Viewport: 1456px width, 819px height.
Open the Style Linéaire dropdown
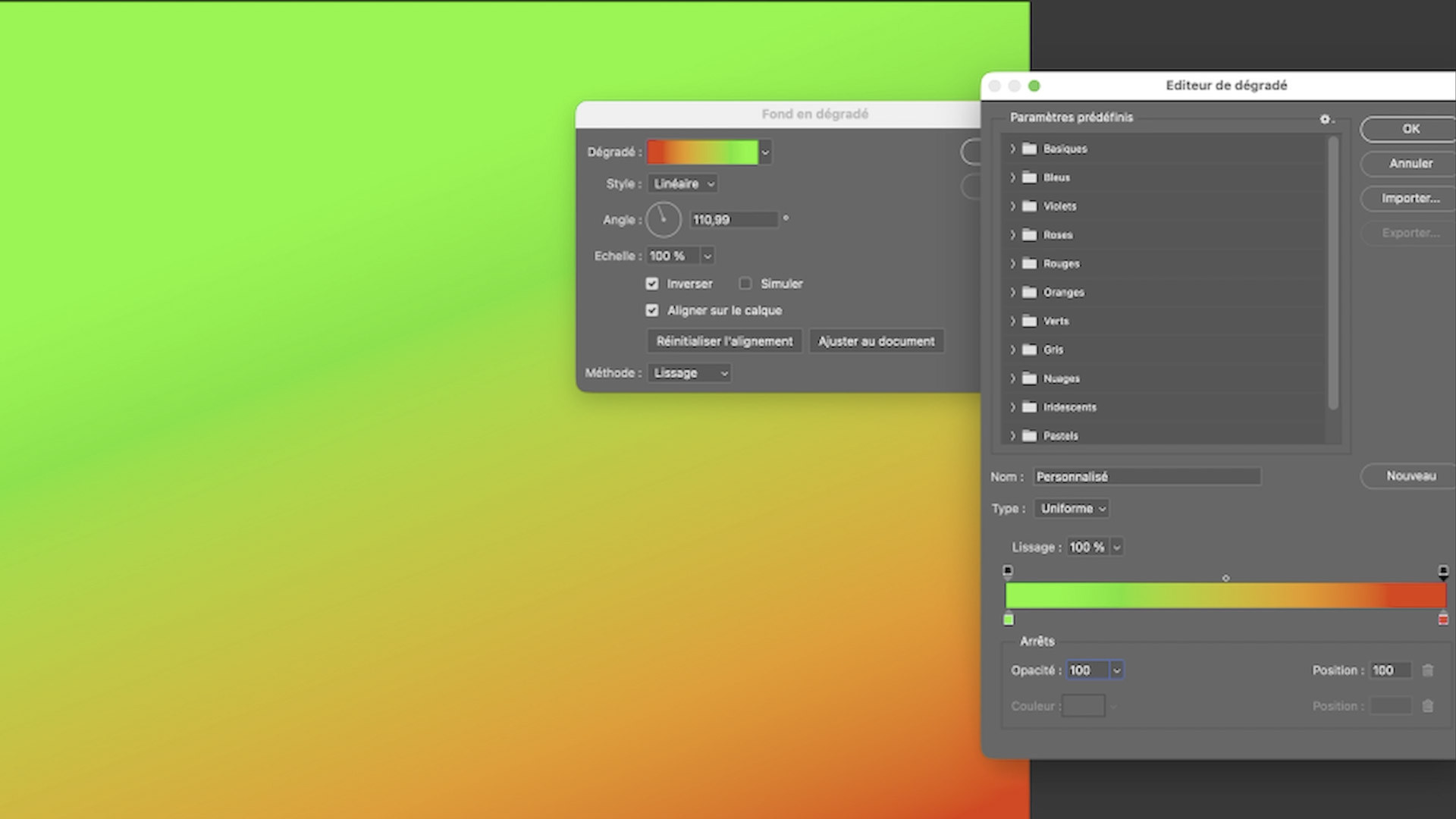point(682,184)
